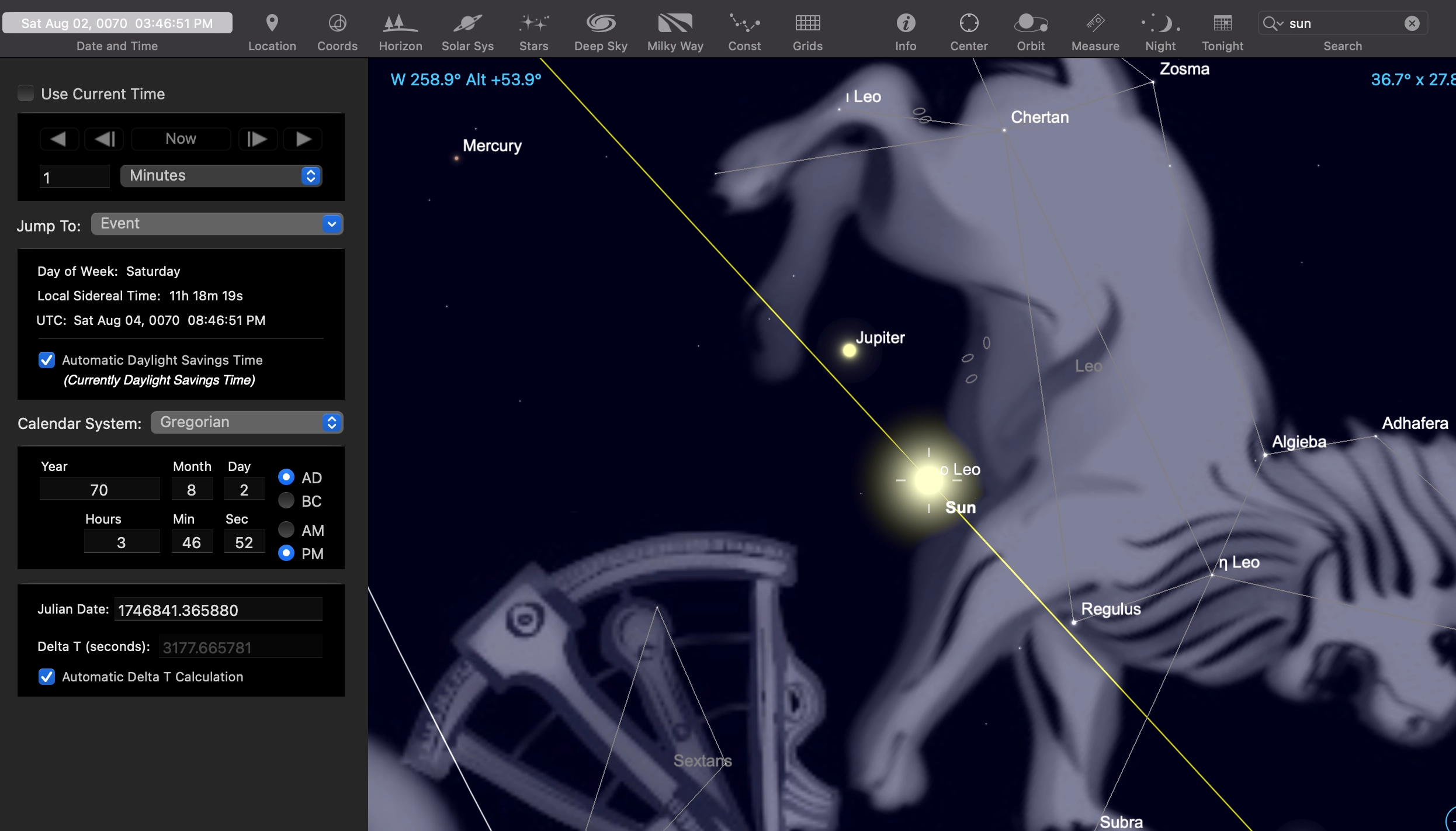Click the Min input field
The width and height of the screenshot is (1456, 831).
coord(192,542)
